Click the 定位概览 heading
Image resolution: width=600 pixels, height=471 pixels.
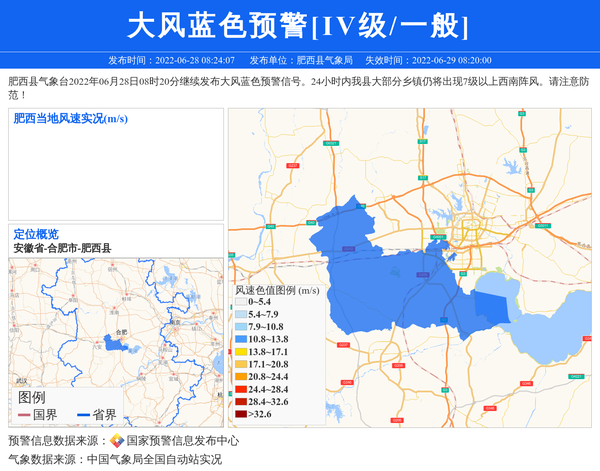point(36,234)
